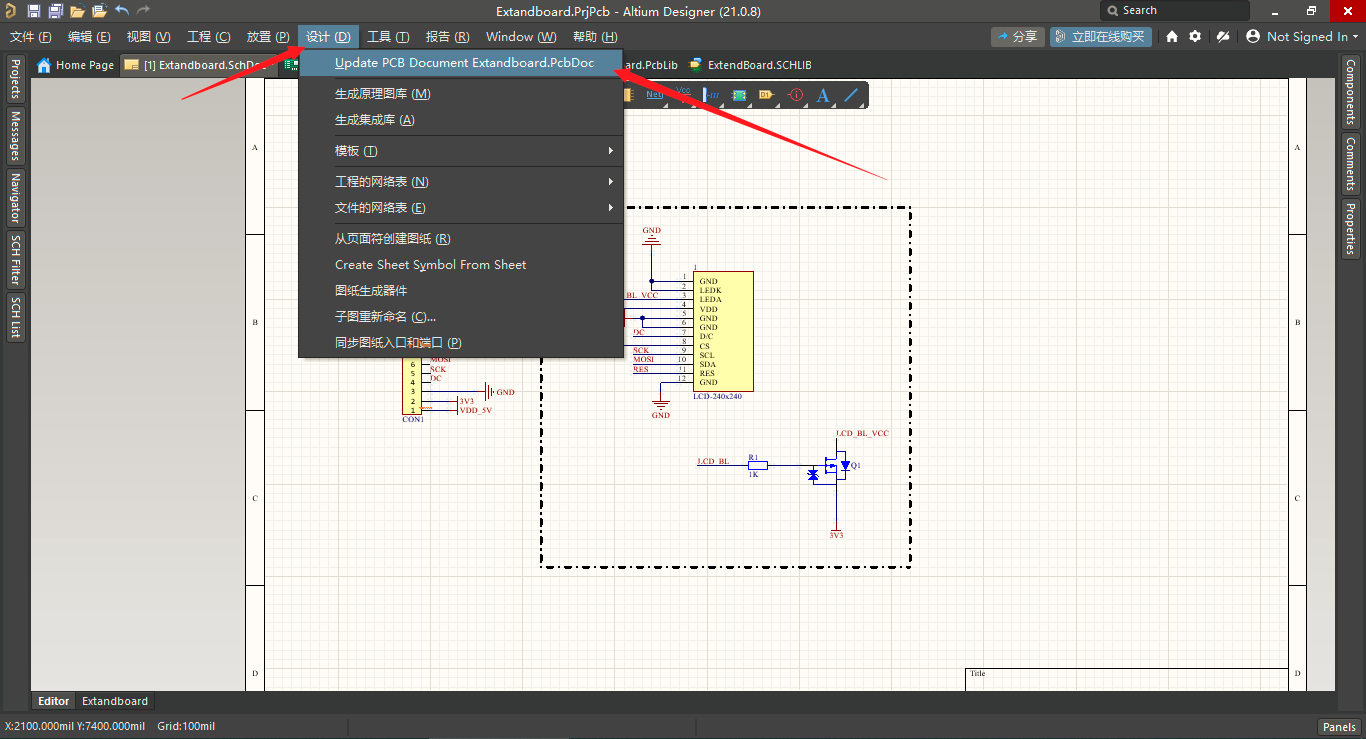Select the Place Part chip icon
The image size is (1366, 739).
click(739, 95)
